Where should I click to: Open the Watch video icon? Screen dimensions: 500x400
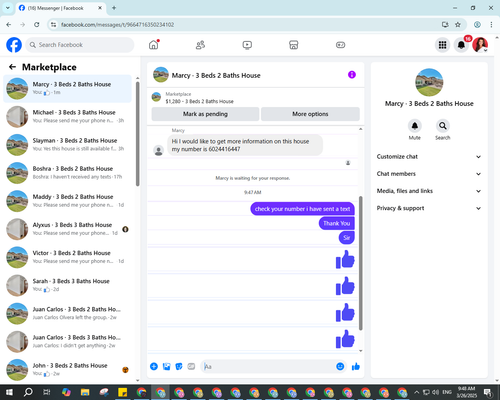point(247,45)
